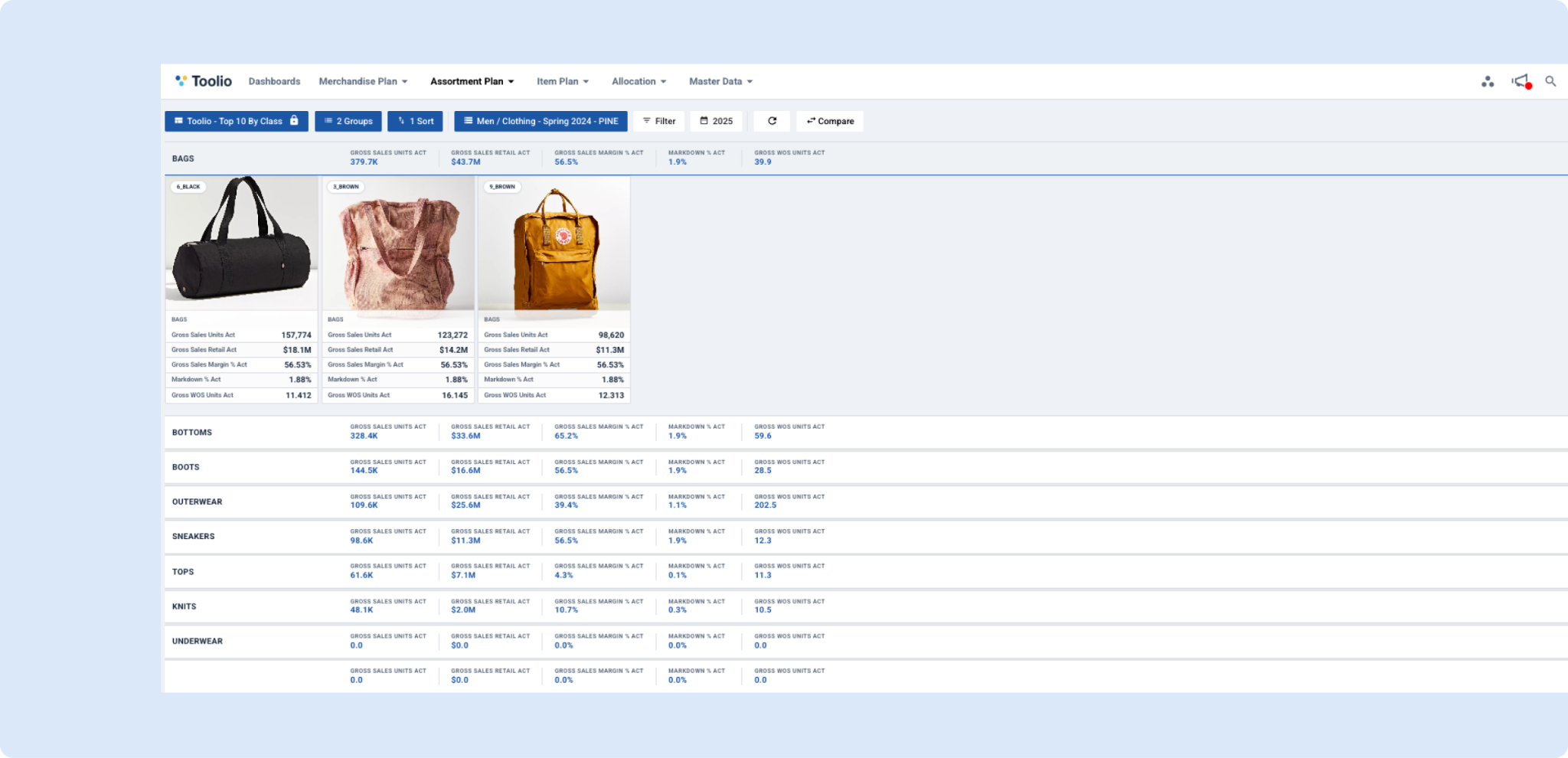
Task: Click the 11.412 WOS value
Action: coord(299,396)
